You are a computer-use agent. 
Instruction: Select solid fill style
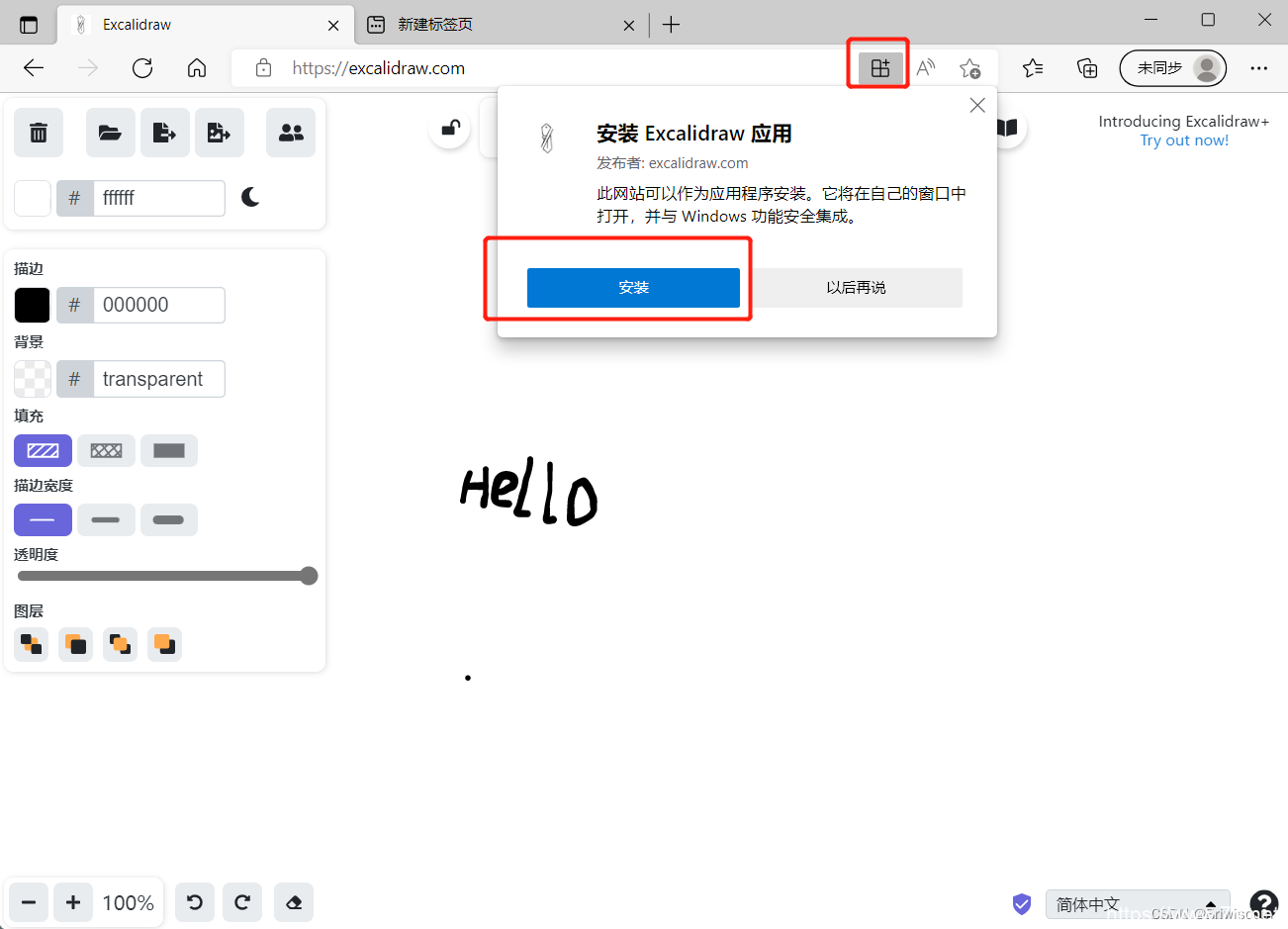tap(169, 450)
